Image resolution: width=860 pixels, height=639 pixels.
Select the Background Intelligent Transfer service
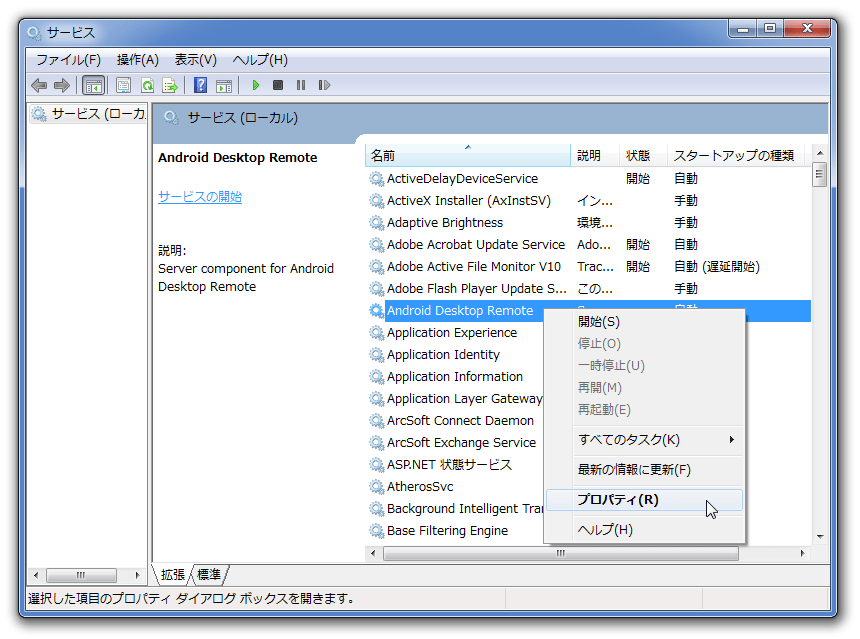click(x=465, y=508)
